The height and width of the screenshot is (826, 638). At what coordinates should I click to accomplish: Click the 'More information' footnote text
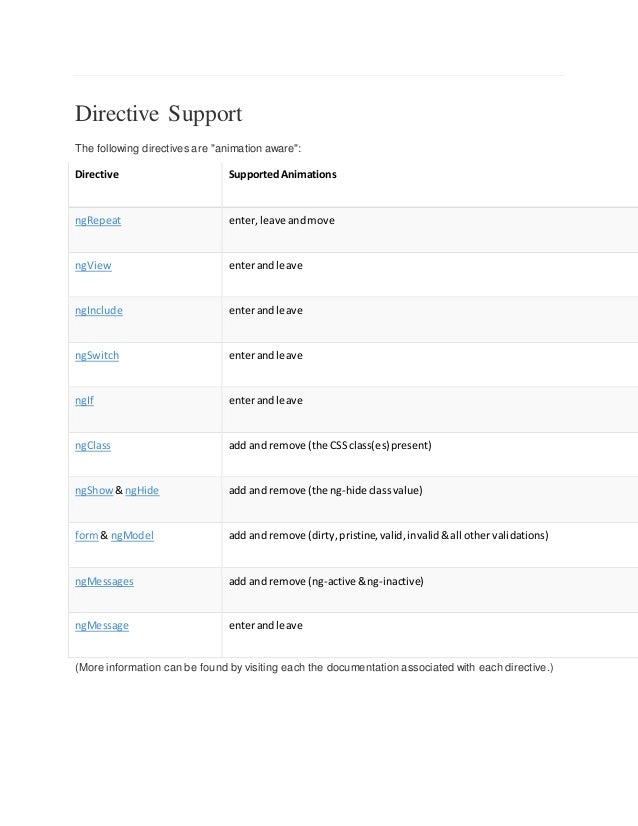coord(314,667)
